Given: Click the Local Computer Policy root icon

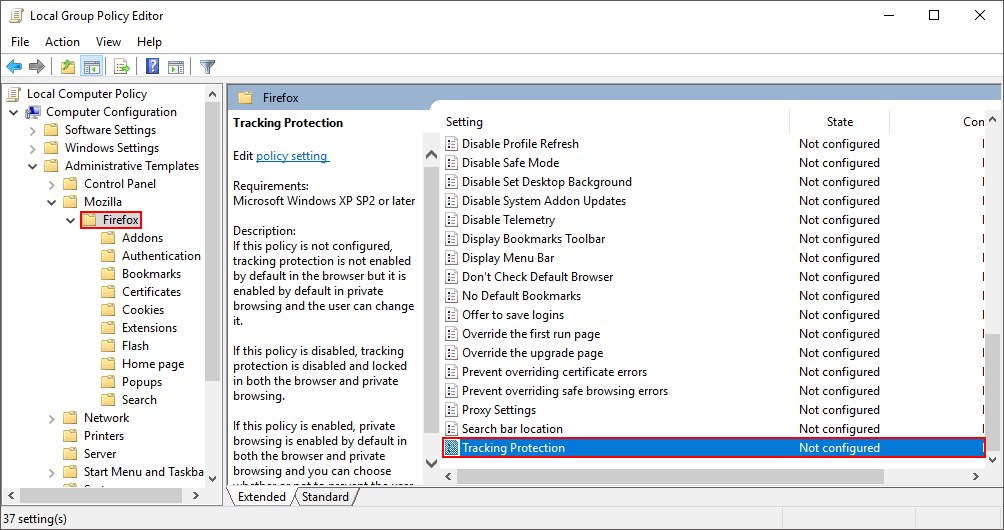Looking at the screenshot, I should (x=13, y=93).
